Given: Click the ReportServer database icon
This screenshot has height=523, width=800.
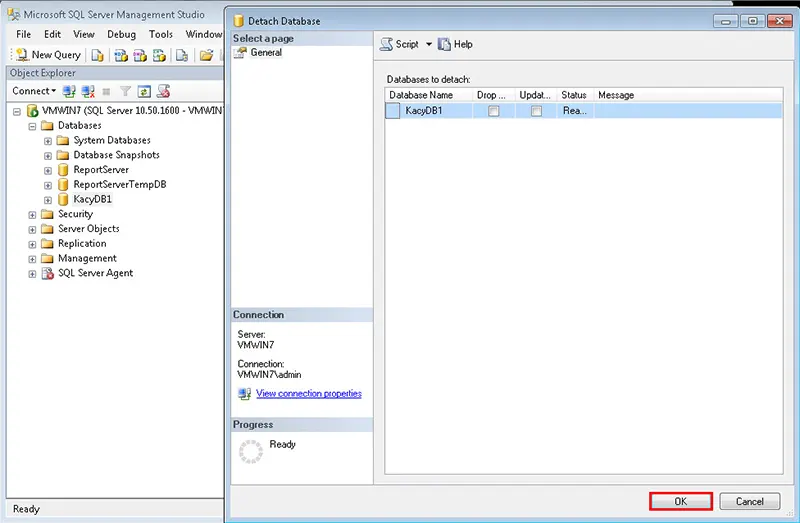Looking at the screenshot, I should (x=63, y=169).
